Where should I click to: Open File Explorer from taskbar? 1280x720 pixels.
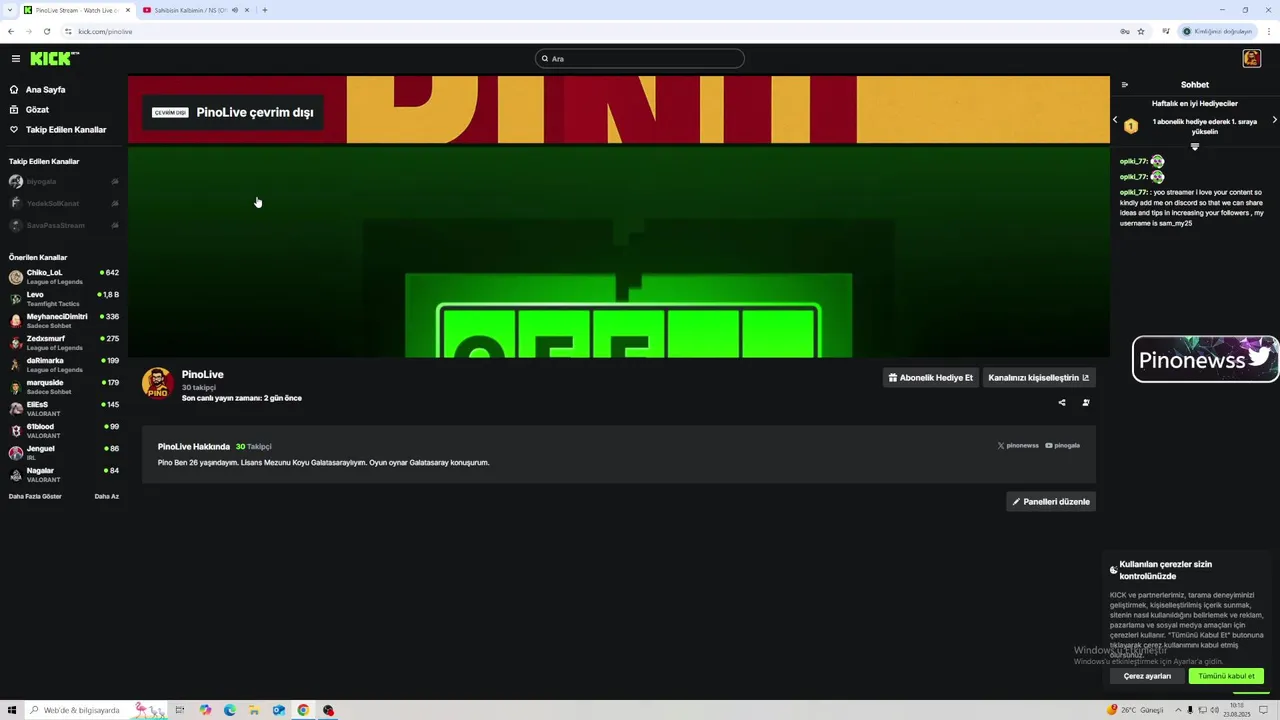pos(254,710)
